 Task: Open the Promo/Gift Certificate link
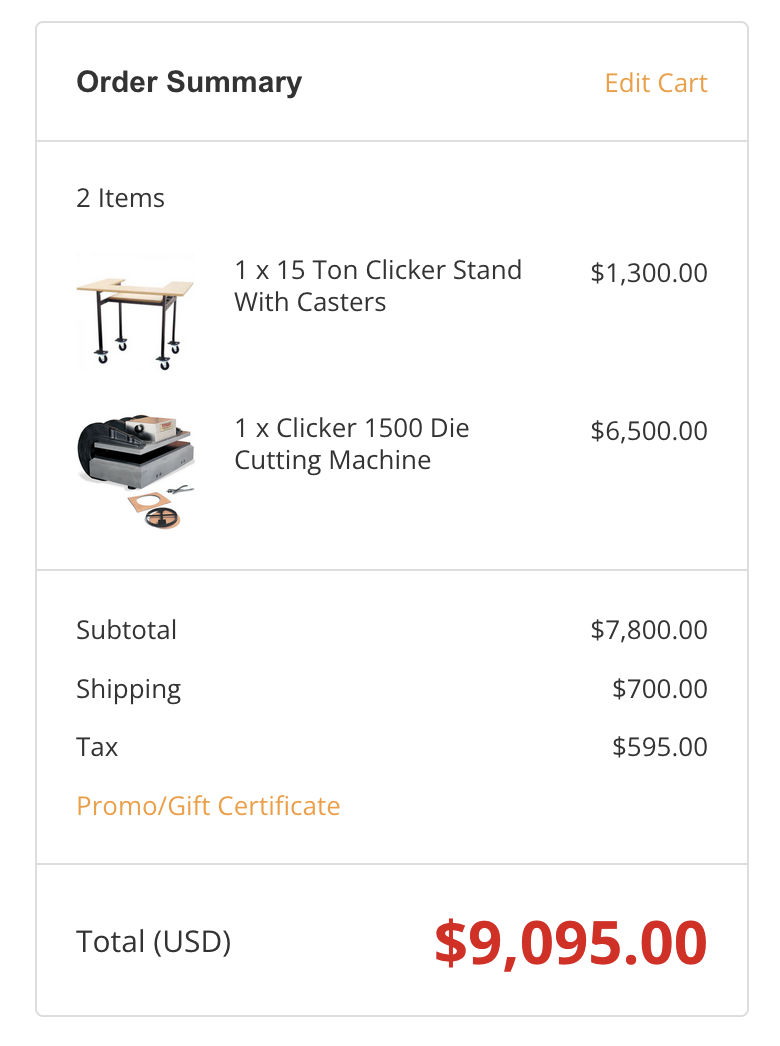coord(208,806)
